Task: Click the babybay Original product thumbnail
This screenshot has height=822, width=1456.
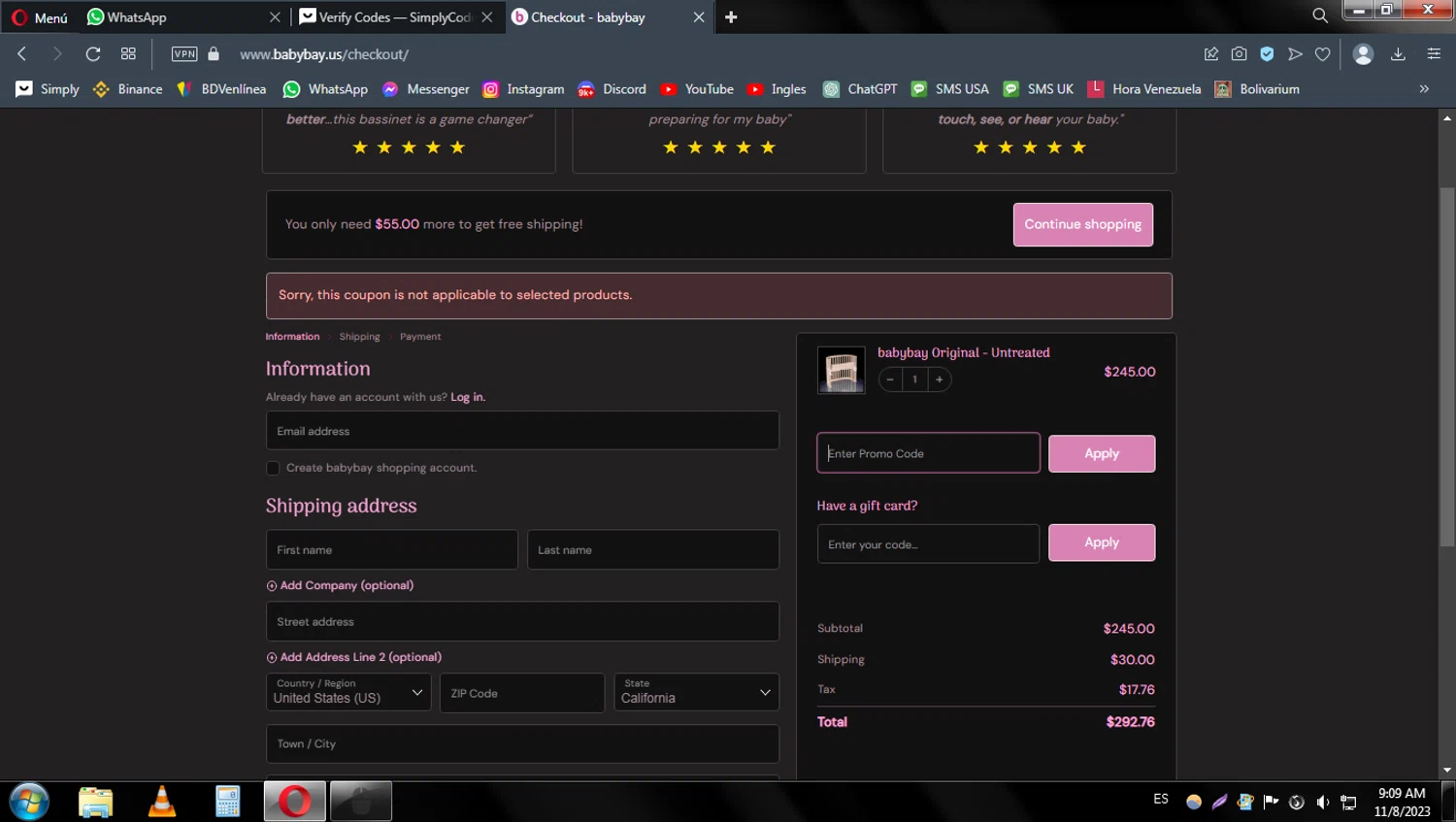Action: click(x=841, y=371)
